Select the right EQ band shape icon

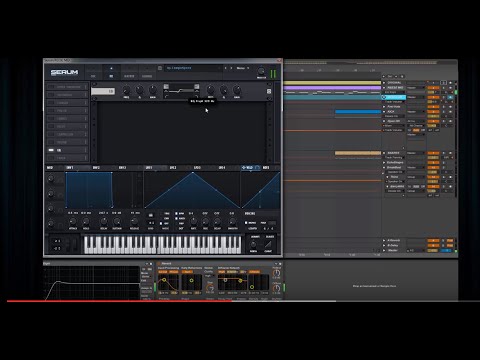[197, 87]
